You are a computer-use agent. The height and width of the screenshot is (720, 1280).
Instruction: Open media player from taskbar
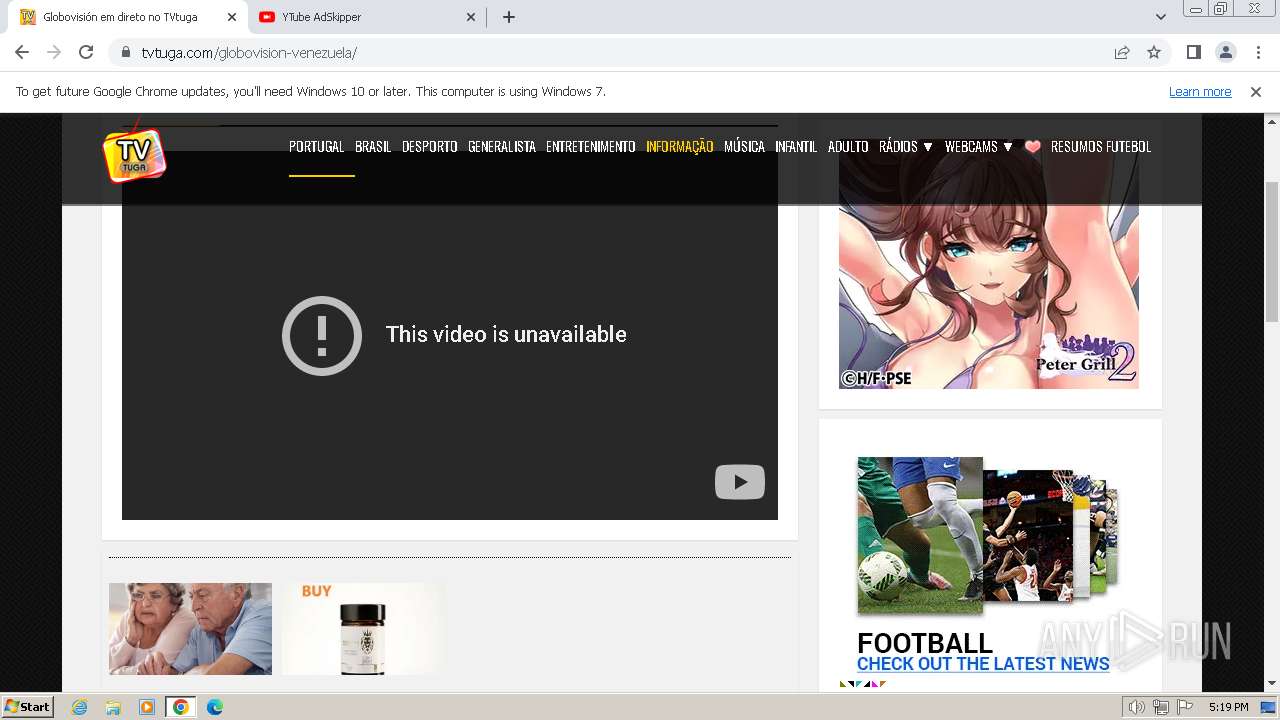coord(147,707)
